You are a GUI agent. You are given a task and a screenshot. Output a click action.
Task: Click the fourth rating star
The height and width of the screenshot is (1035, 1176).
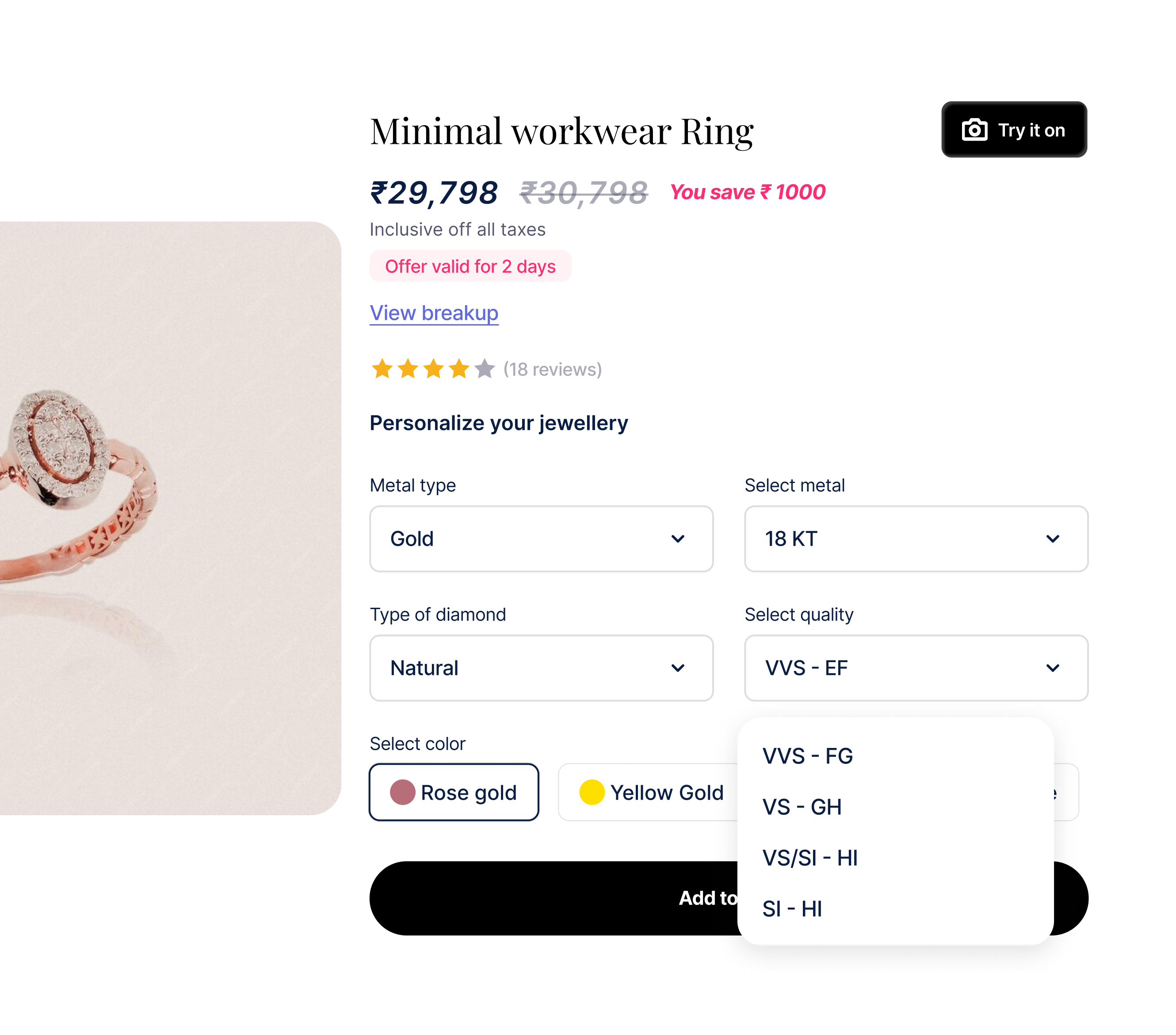[x=459, y=369]
